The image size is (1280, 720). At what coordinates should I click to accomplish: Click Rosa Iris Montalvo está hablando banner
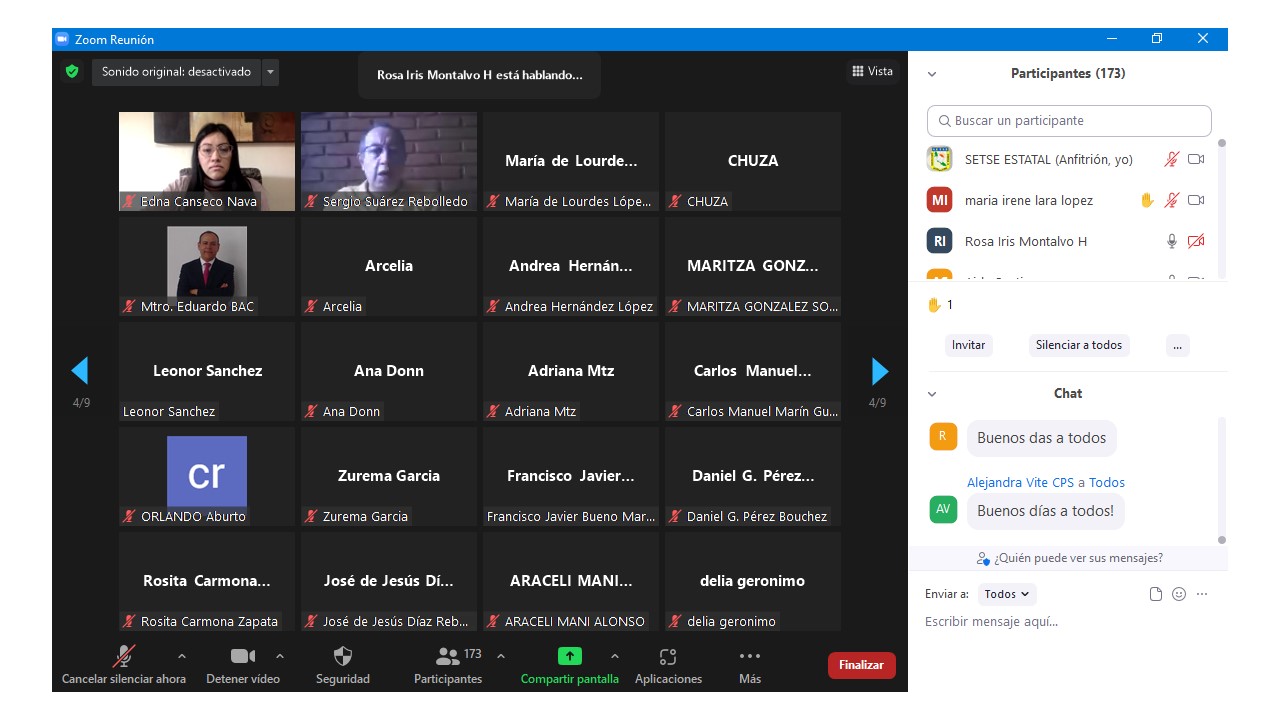tap(479, 75)
